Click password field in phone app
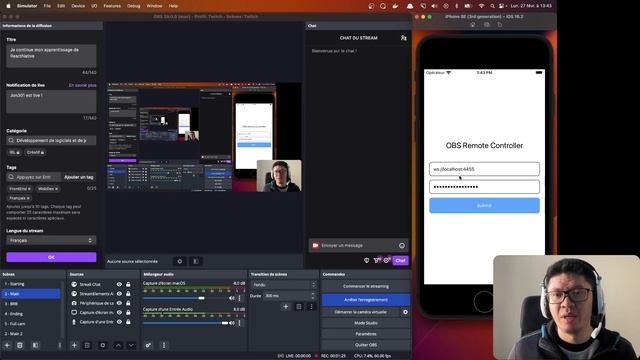Viewport: 640px width, 360px height. point(484,187)
